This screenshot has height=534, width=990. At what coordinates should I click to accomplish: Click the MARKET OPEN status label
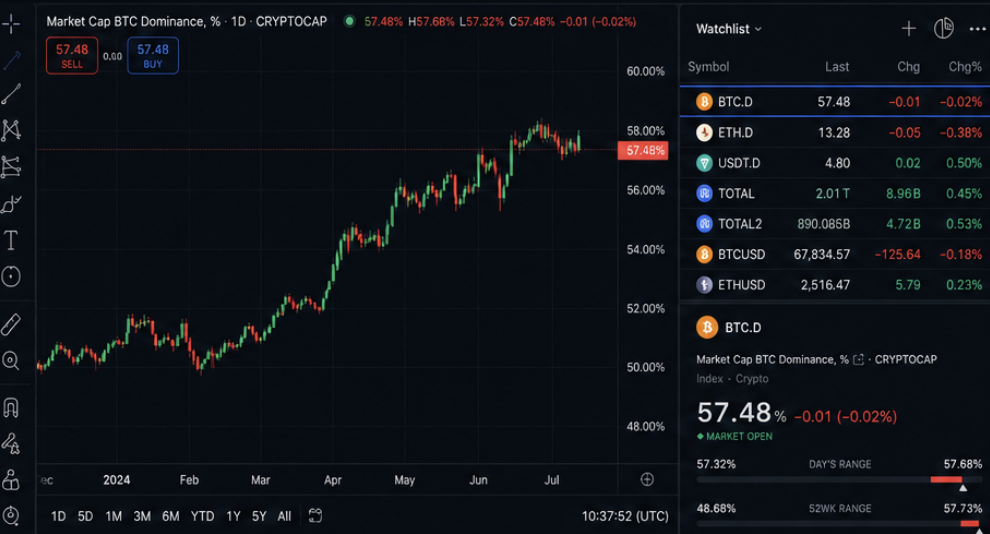pos(734,436)
